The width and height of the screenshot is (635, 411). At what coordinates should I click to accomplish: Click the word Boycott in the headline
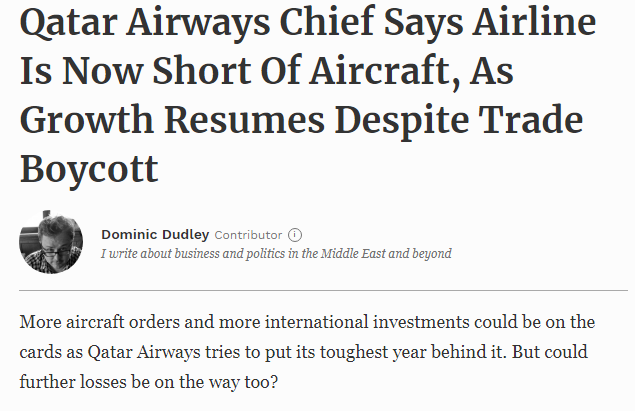(89, 169)
